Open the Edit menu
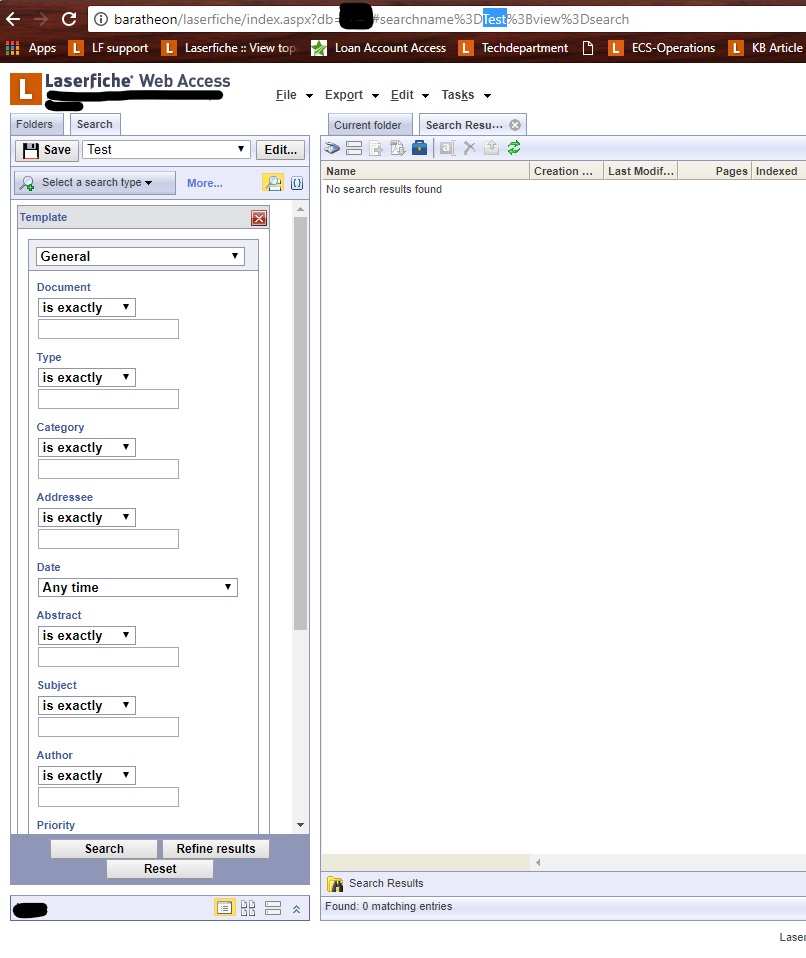The width and height of the screenshot is (806, 958). [x=409, y=95]
